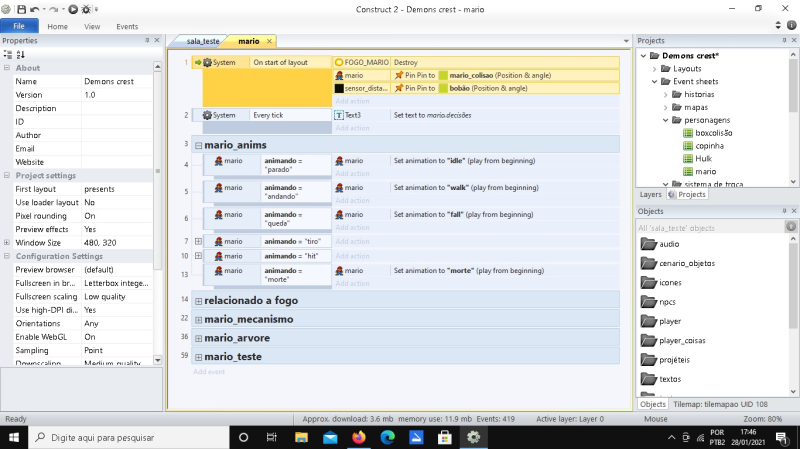Viewport: 800px width, 449px height.
Task: Click the Undo arrow icon
Action: pyautogui.click(x=35, y=9)
